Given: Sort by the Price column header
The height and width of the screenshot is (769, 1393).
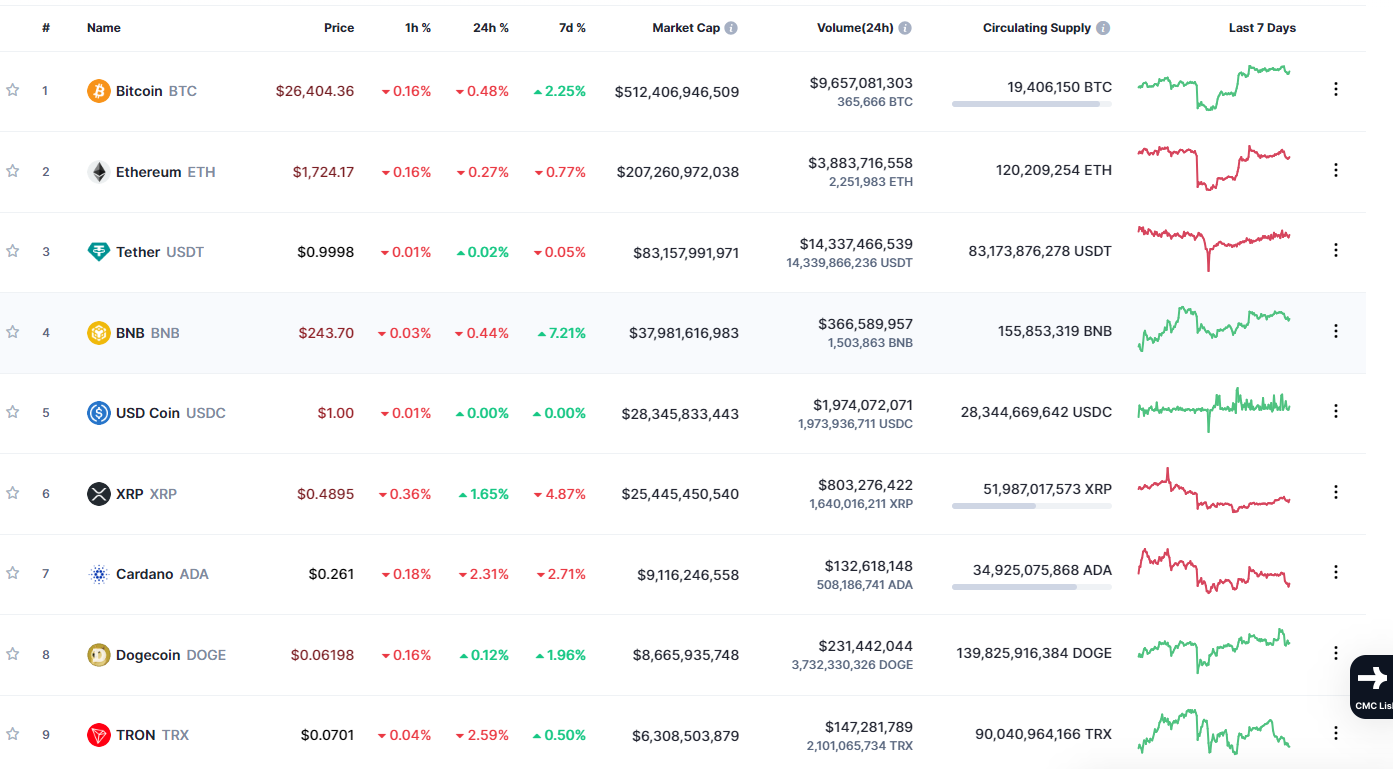Looking at the screenshot, I should 339,27.
